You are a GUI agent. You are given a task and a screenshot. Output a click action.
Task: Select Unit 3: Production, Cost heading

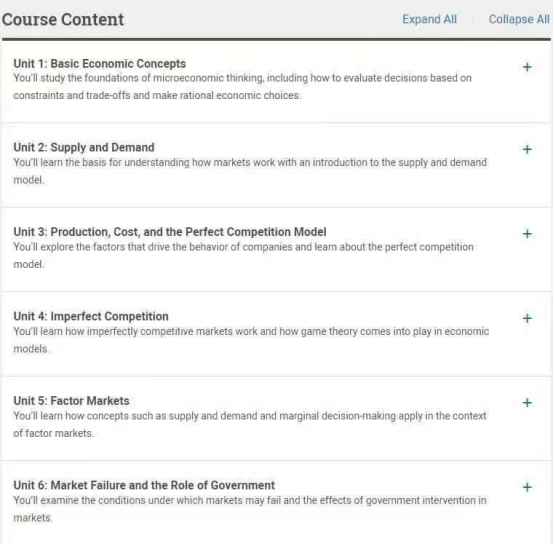point(170,232)
